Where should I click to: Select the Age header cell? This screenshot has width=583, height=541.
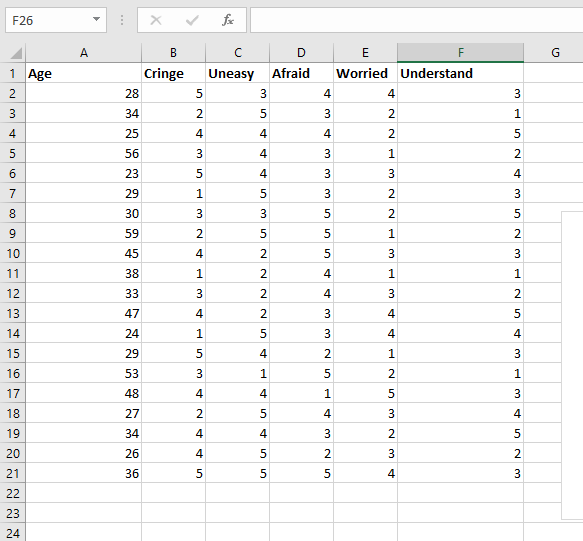tap(84, 73)
